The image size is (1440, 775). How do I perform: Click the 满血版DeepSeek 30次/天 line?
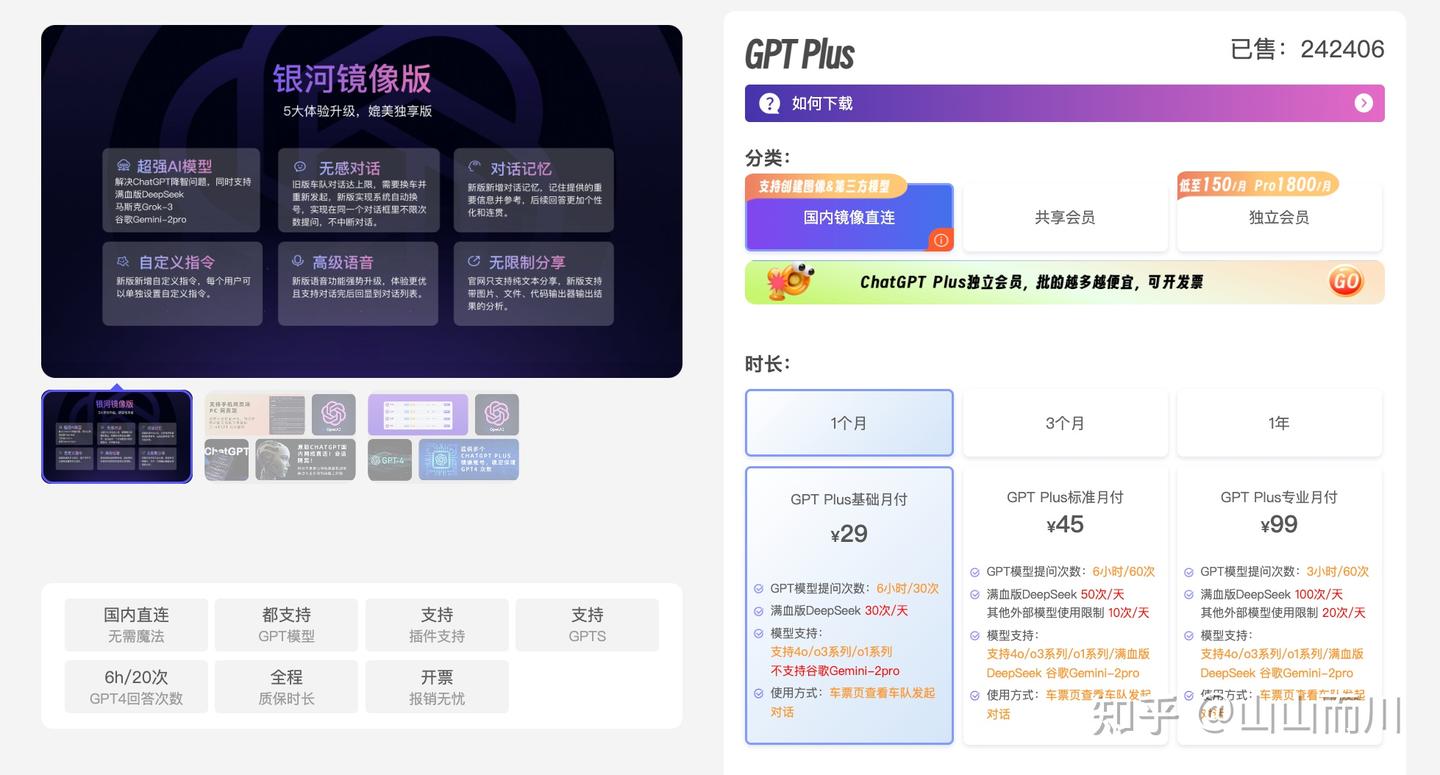point(839,610)
